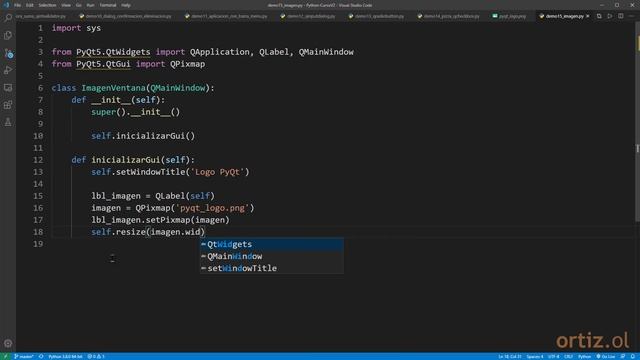Open the Go menu
The width and height of the screenshot is (640, 360).
coord(79,5)
